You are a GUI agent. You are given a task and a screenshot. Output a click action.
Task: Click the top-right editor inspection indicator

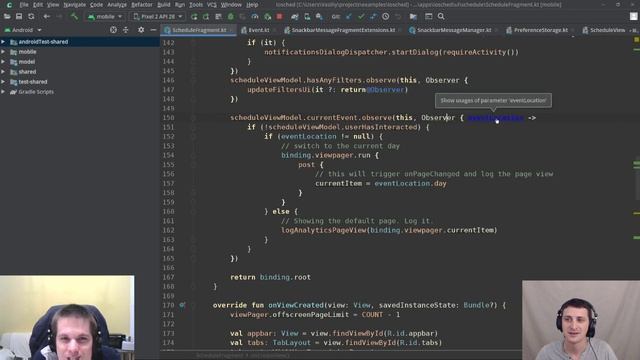click(636, 40)
